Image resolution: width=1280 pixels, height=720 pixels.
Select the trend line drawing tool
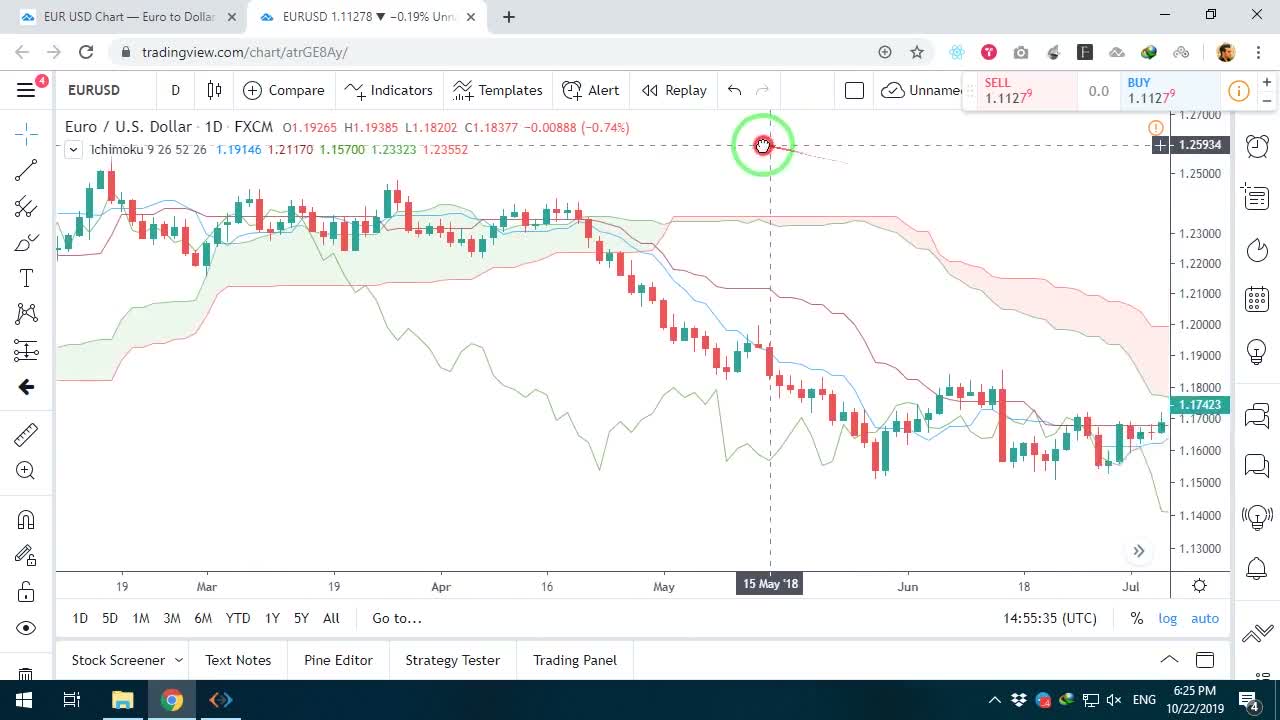26,170
